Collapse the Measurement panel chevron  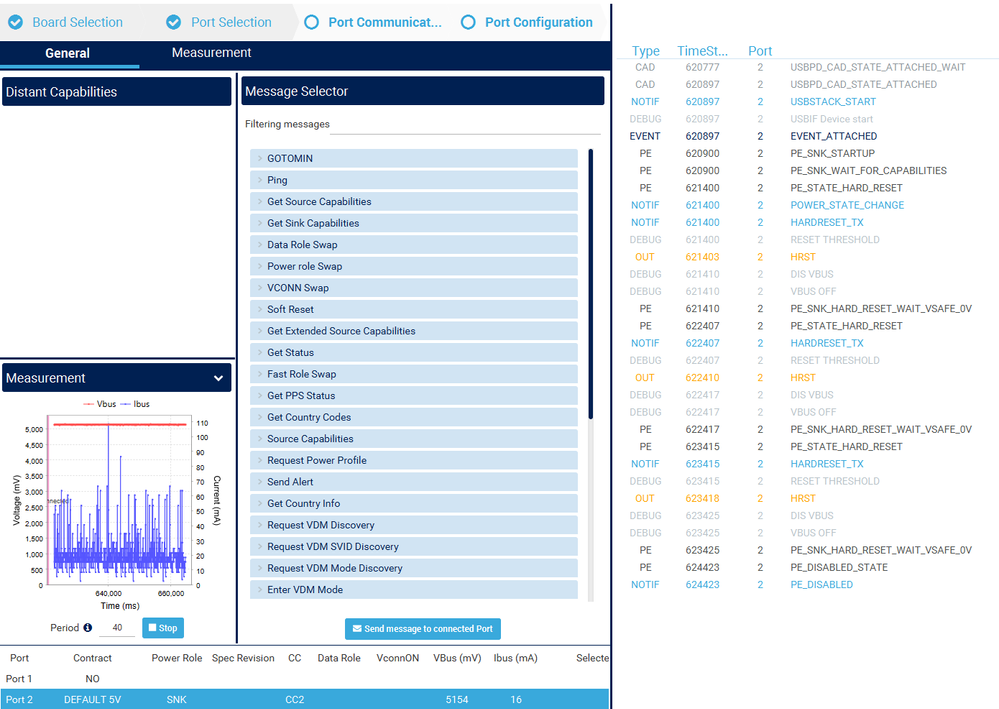click(219, 378)
